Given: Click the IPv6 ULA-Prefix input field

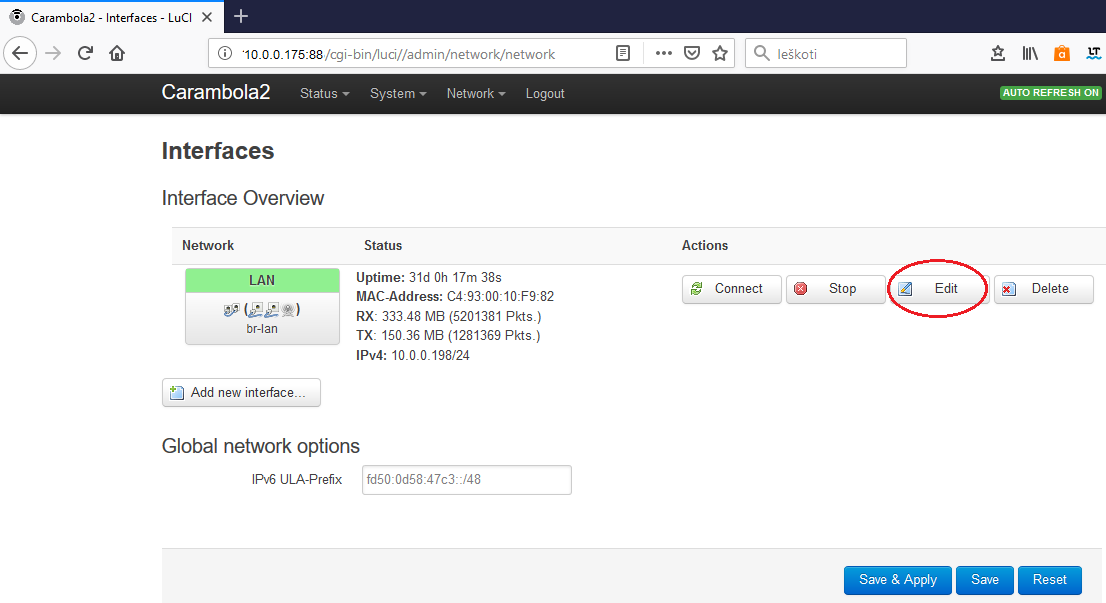Looking at the screenshot, I should [466, 480].
